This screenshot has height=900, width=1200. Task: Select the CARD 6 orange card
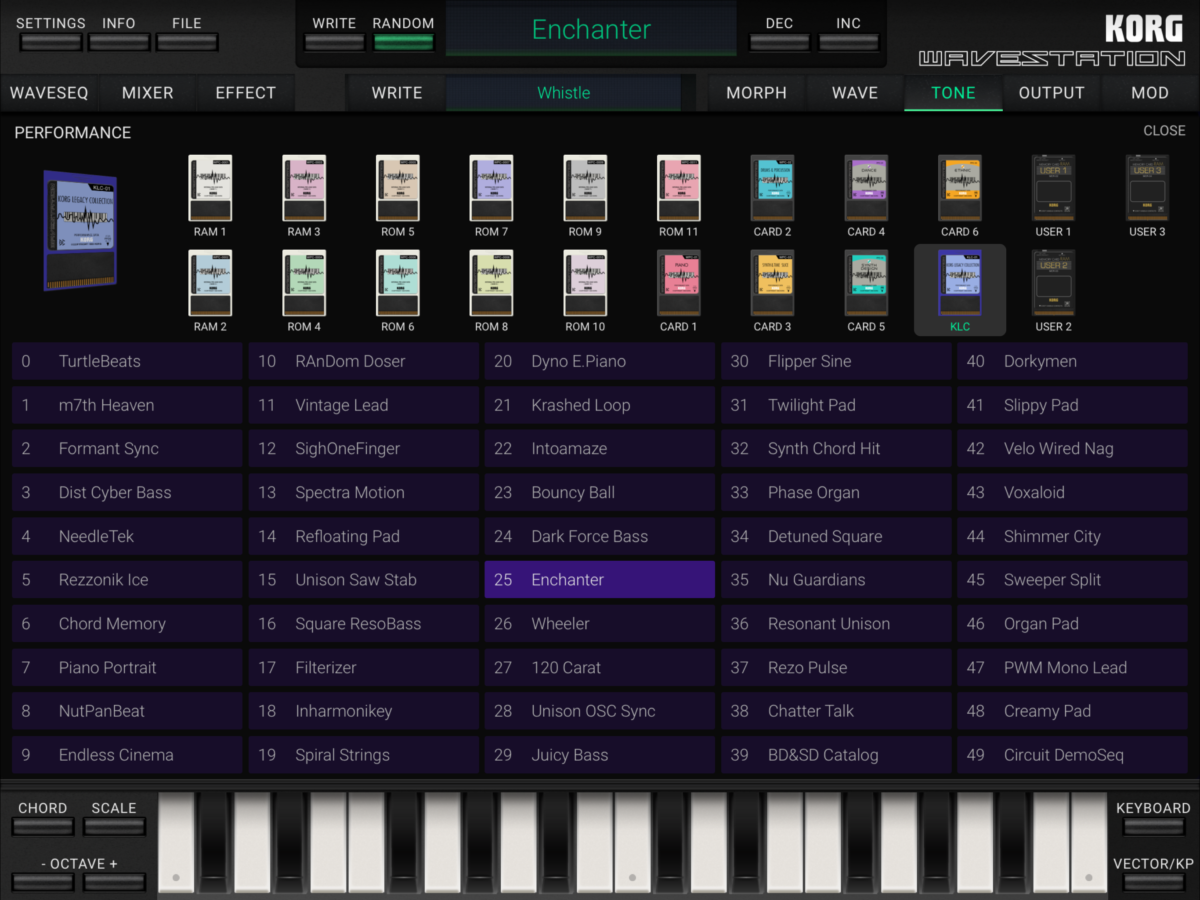(960, 190)
